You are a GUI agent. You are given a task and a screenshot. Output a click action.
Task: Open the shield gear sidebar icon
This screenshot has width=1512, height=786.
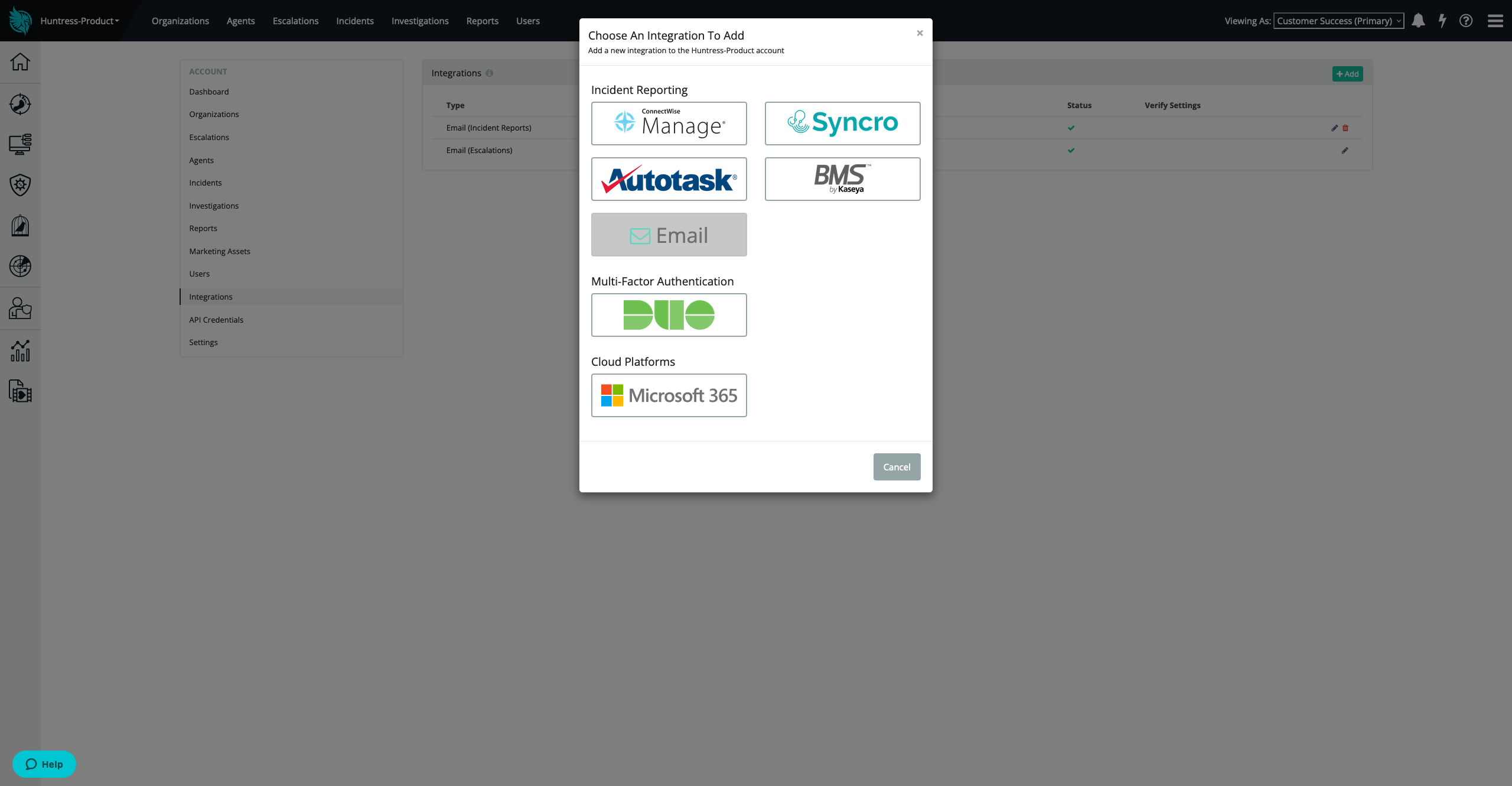point(20,185)
